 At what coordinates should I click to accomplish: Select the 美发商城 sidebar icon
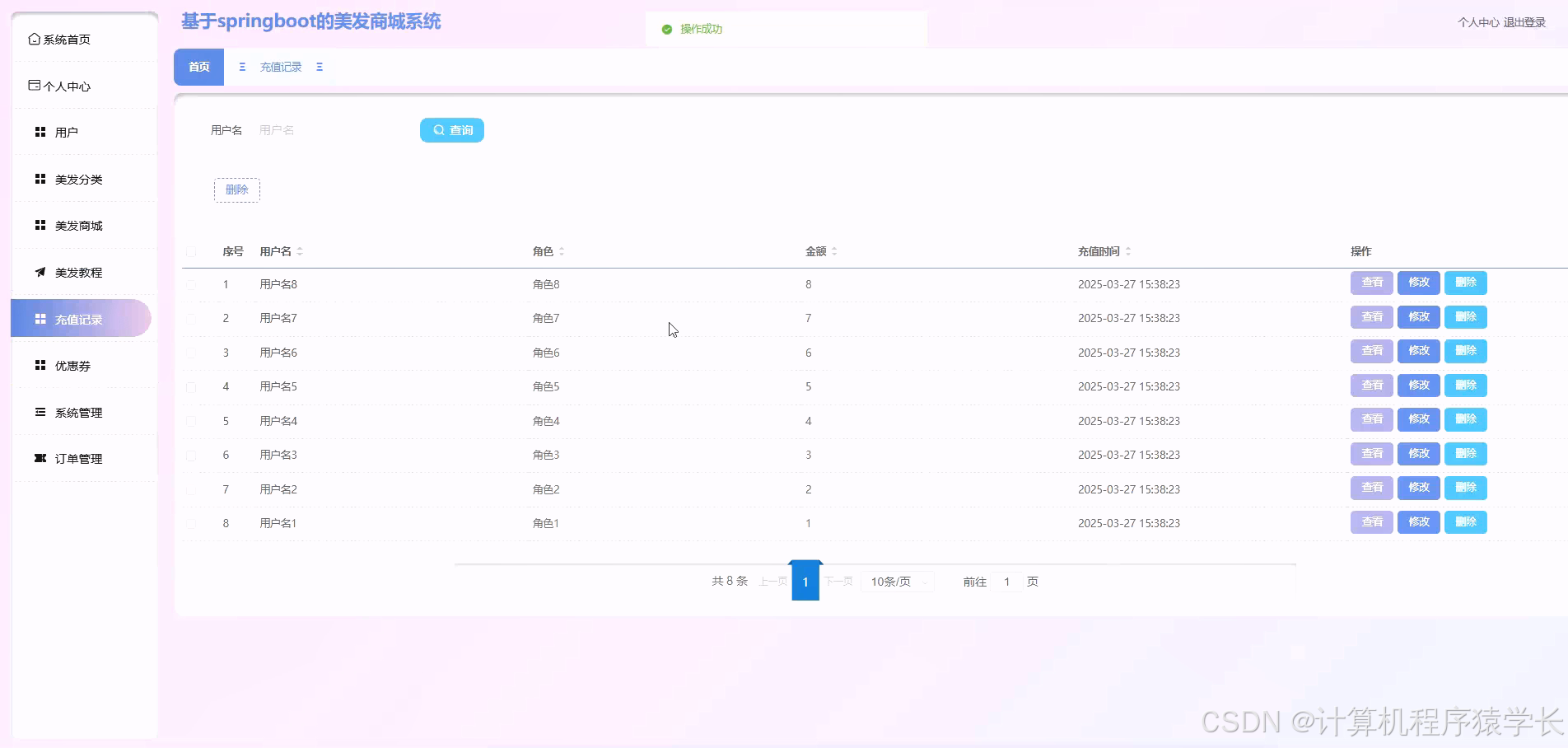pos(40,225)
